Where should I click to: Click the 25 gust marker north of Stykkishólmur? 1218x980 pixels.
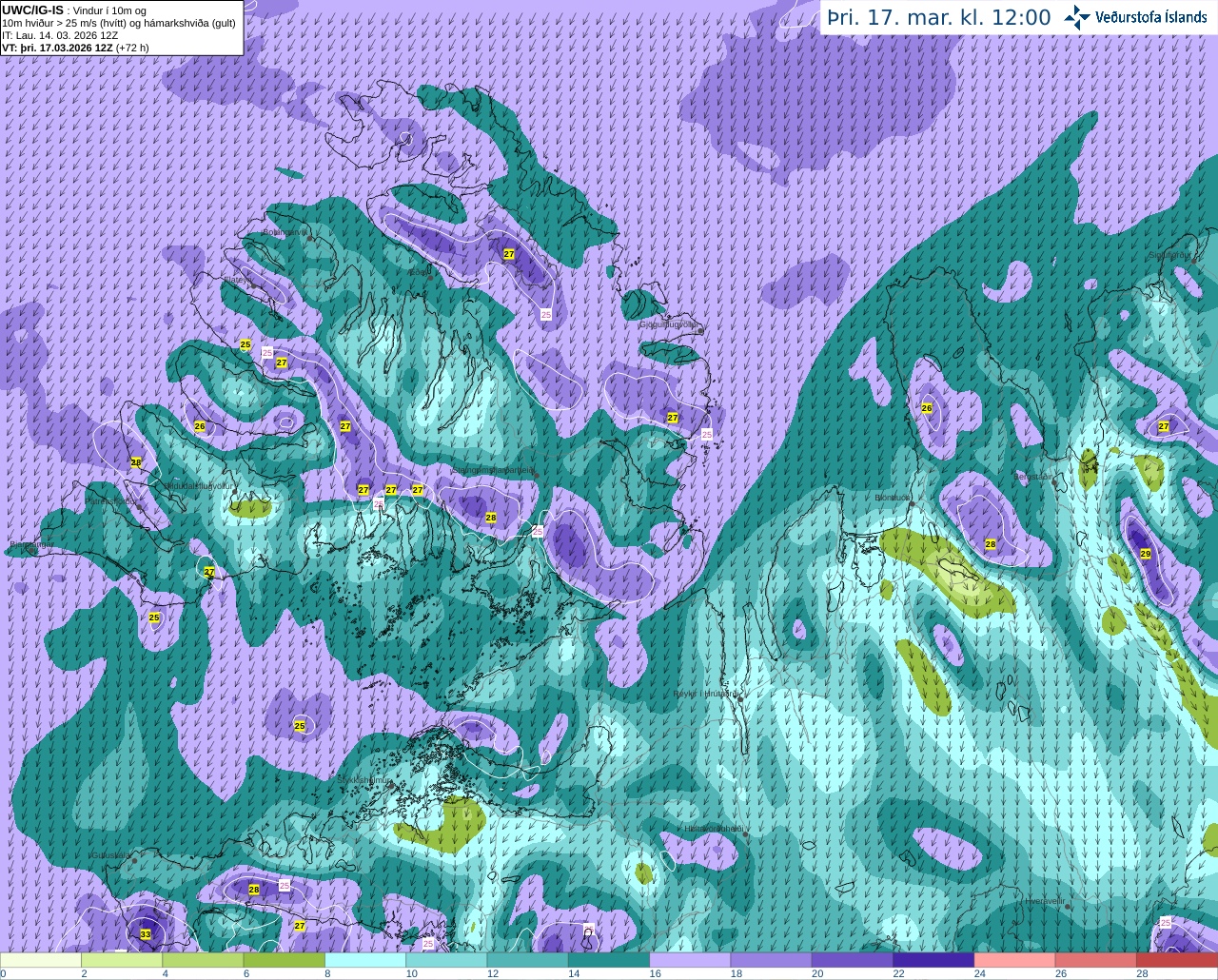[300, 726]
